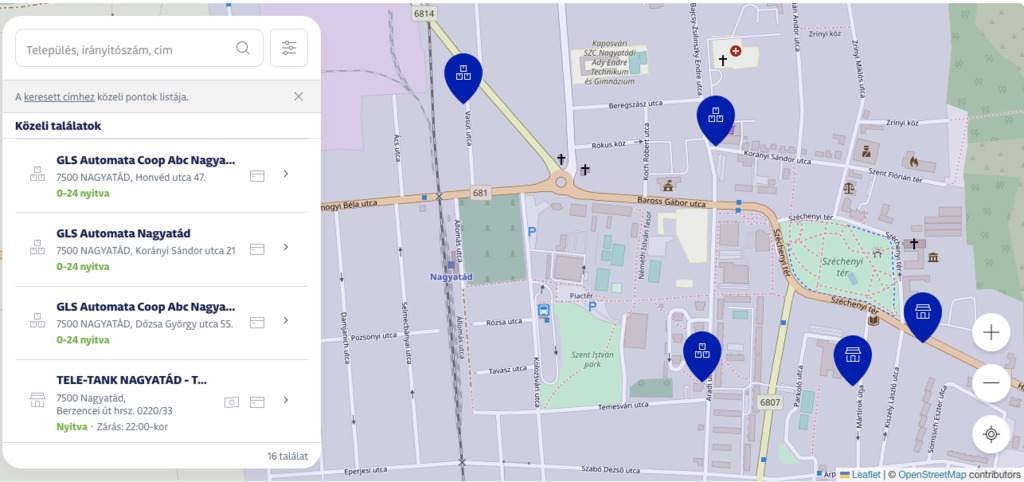Click card payment icon for Honvéd utca 47
Image resolution: width=1024 pixels, height=482 pixels.
(x=257, y=176)
